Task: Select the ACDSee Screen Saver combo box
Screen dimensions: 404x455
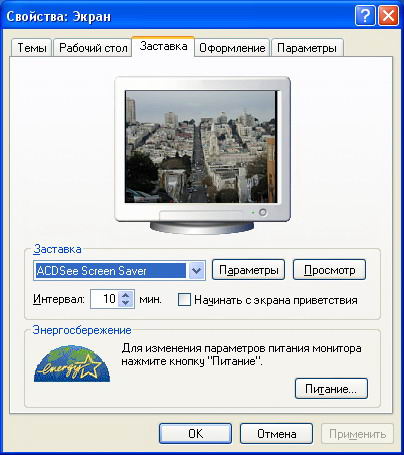Action: (119, 270)
